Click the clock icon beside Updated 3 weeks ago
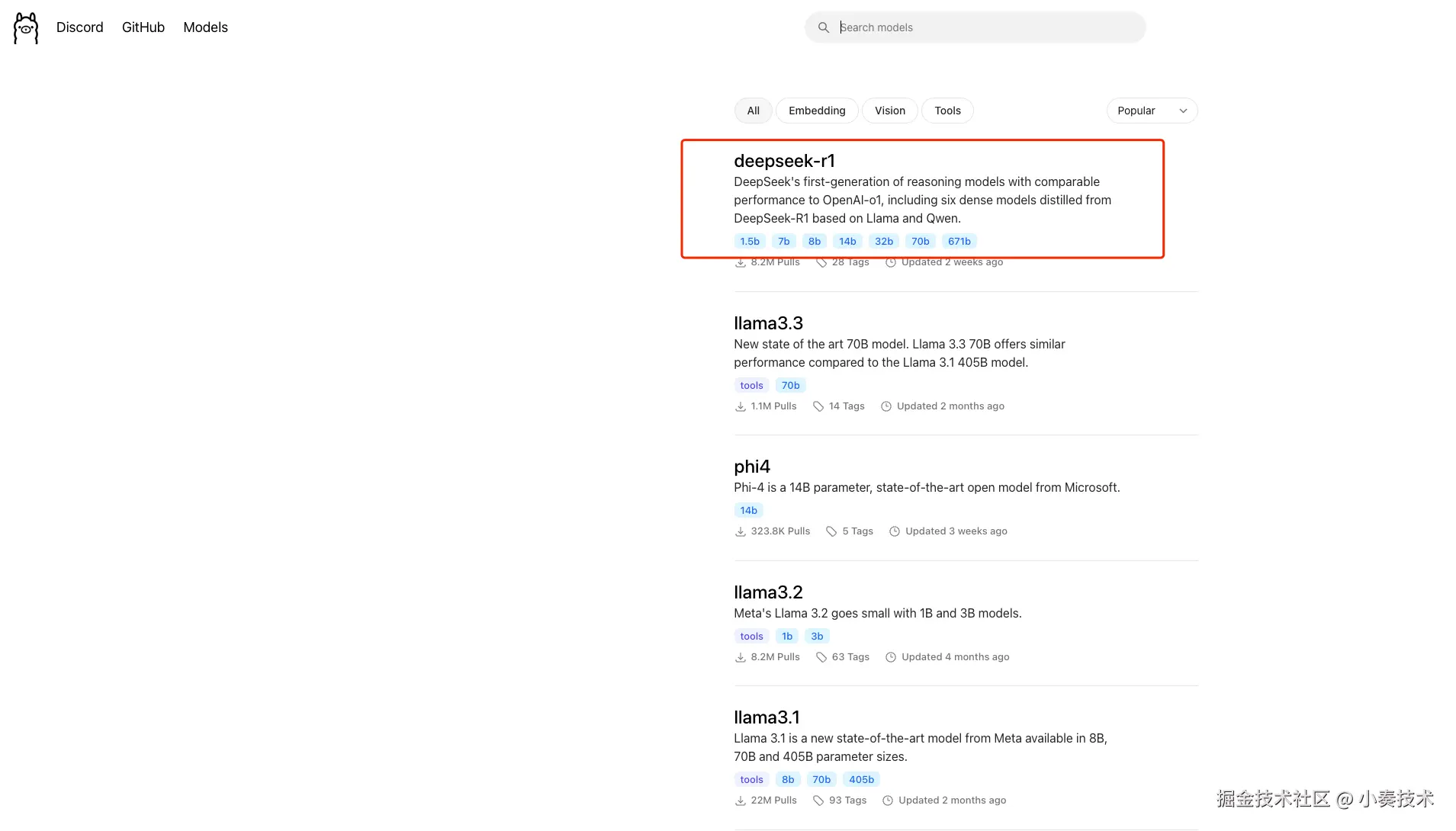 [895, 532]
